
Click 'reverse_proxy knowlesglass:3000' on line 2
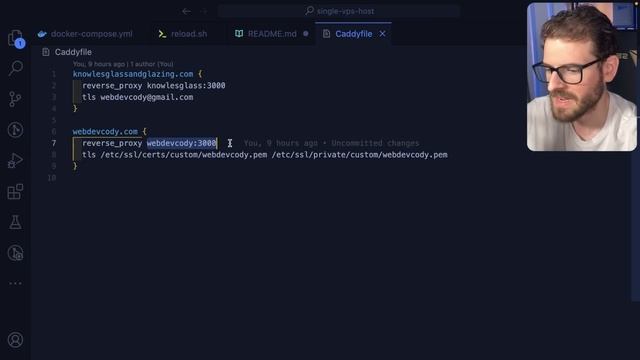coord(154,86)
